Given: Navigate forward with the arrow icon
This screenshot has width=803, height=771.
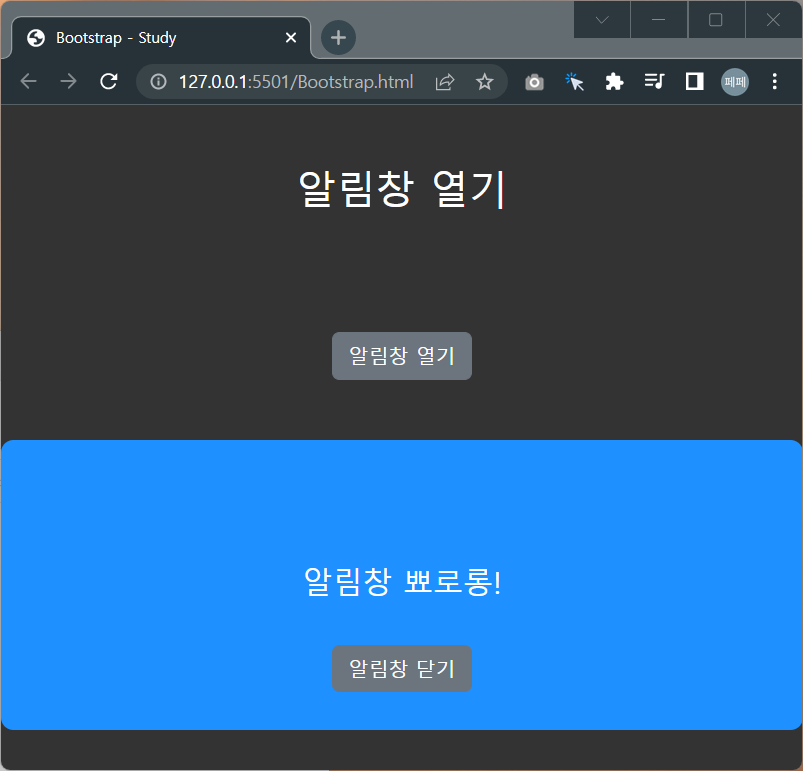Looking at the screenshot, I should (x=68, y=81).
